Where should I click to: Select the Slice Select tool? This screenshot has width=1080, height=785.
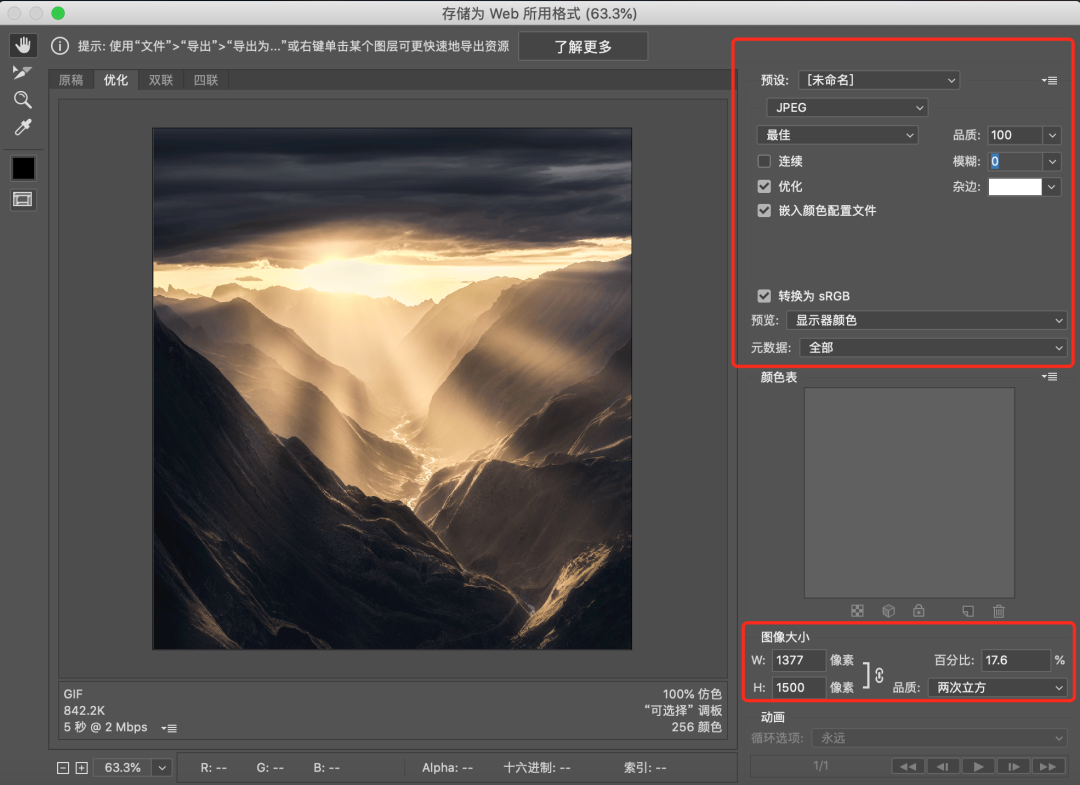point(22,72)
